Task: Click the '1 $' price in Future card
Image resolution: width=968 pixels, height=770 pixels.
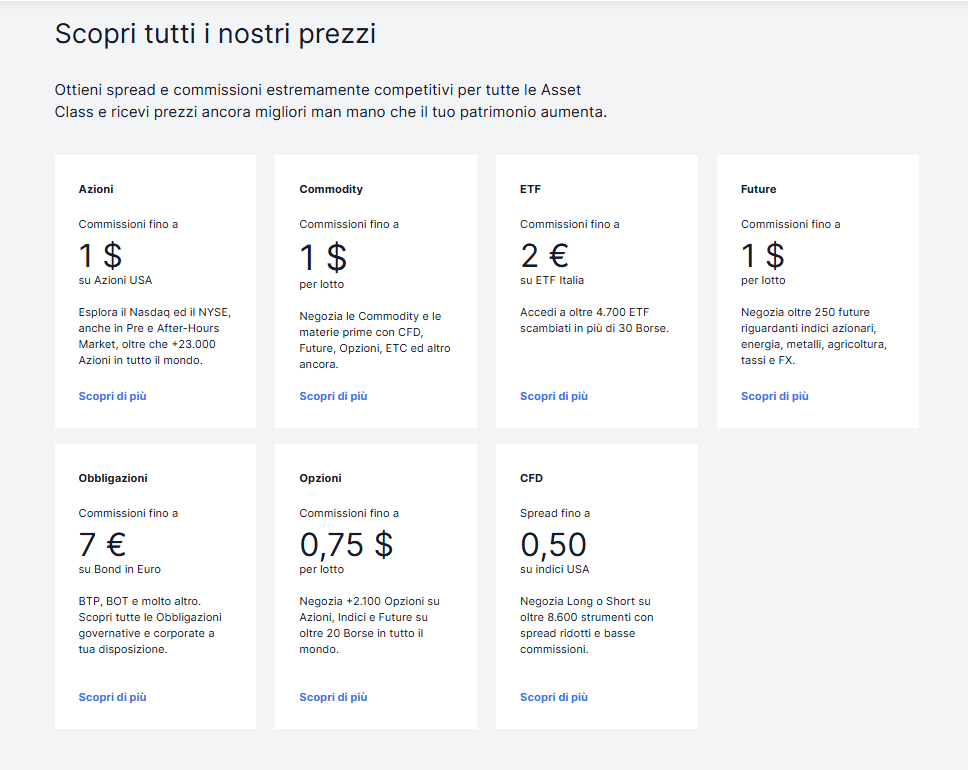Action: click(x=763, y=256)
